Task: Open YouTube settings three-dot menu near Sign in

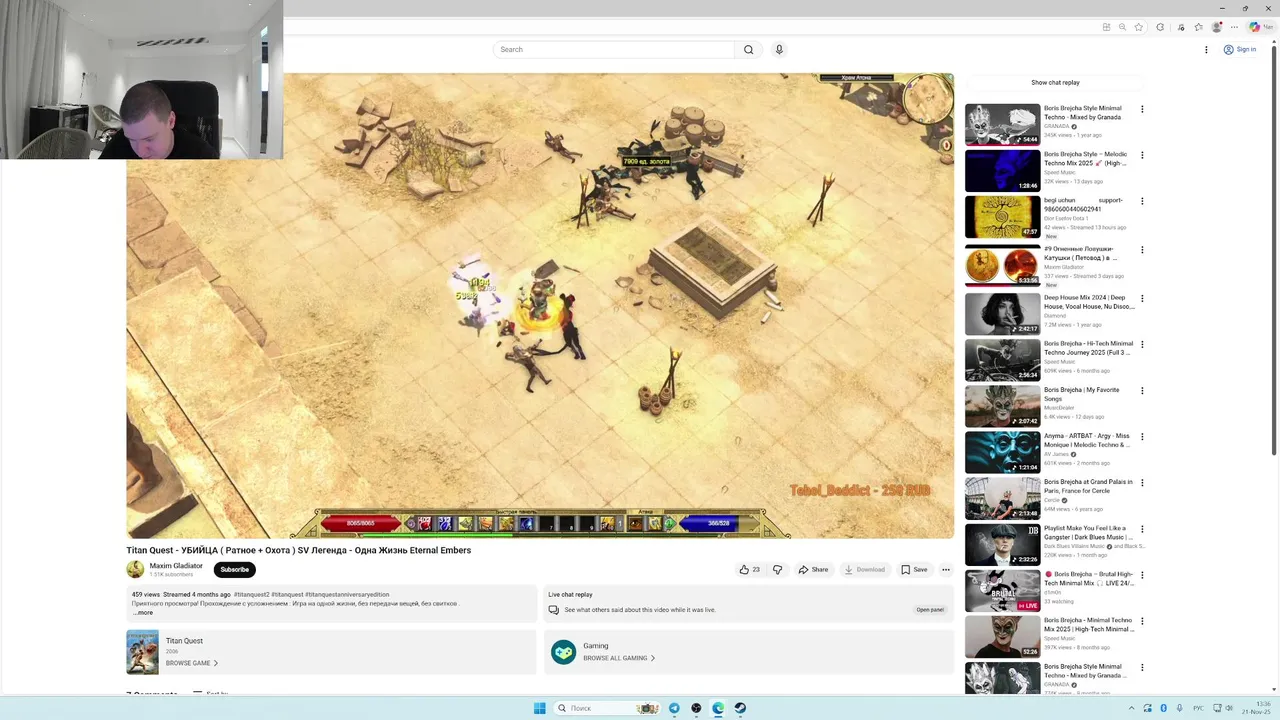Action: coord(1206,49)
